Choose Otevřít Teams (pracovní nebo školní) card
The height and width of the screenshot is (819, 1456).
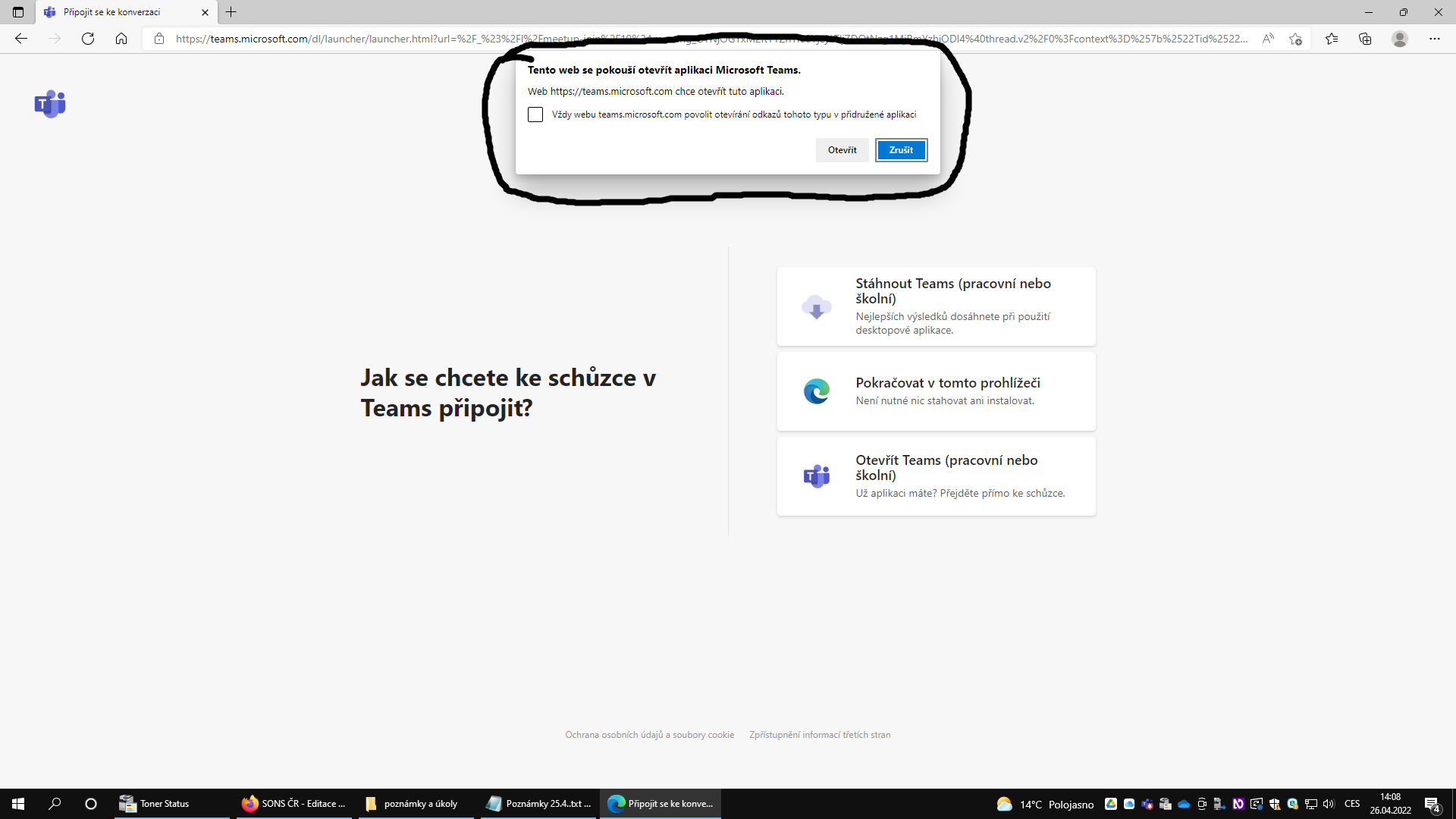click(x=936, y=476)
